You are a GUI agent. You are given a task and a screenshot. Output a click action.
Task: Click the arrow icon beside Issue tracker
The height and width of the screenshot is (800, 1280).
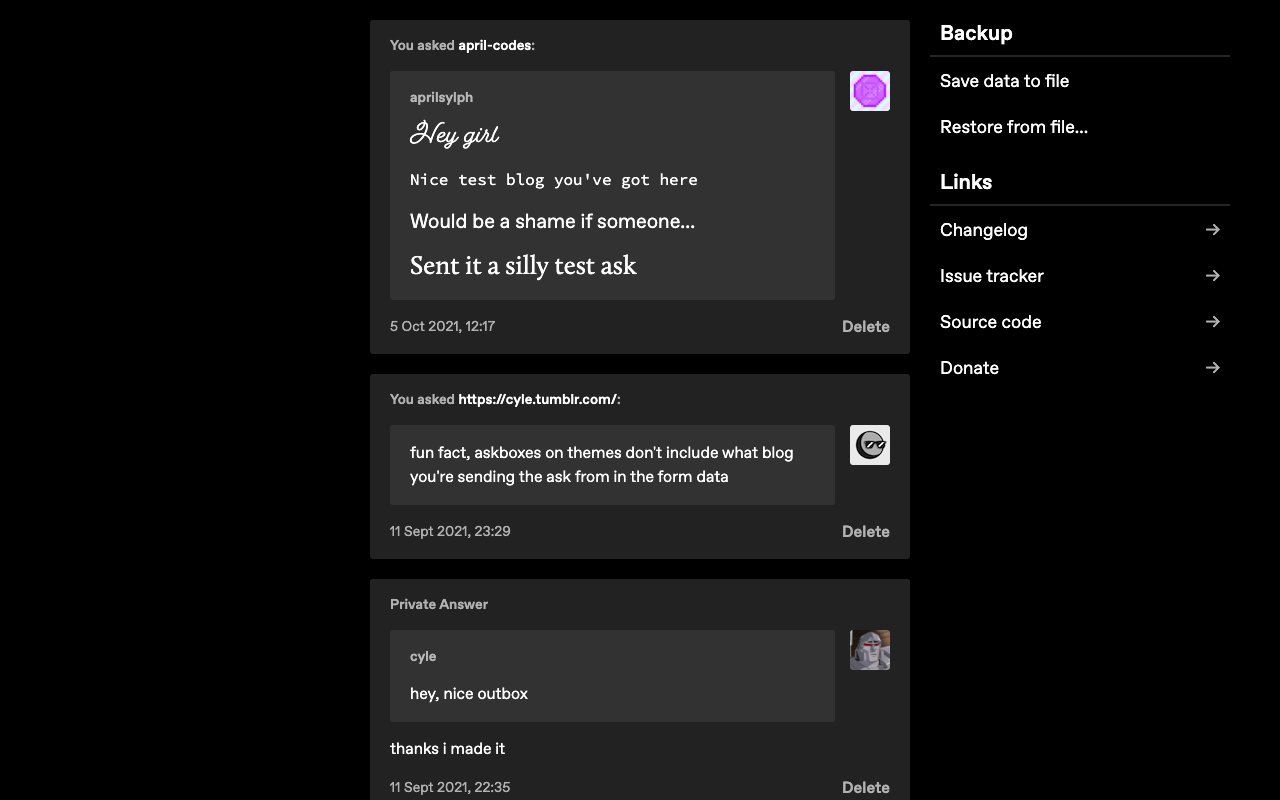[x=1212, y=275]
